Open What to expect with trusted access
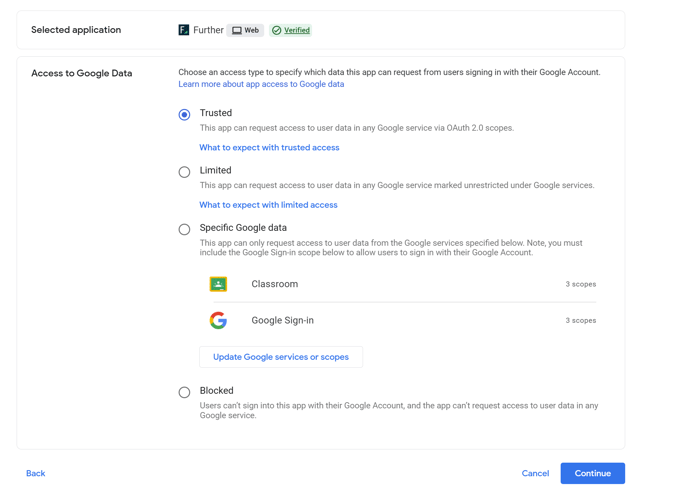 [x=269, y=147]
